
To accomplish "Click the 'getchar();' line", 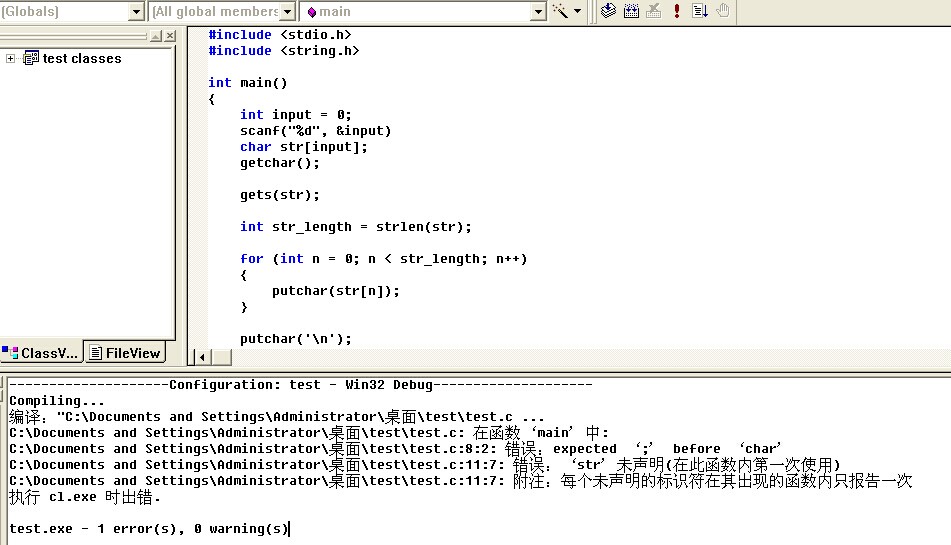I will (280, 162).
